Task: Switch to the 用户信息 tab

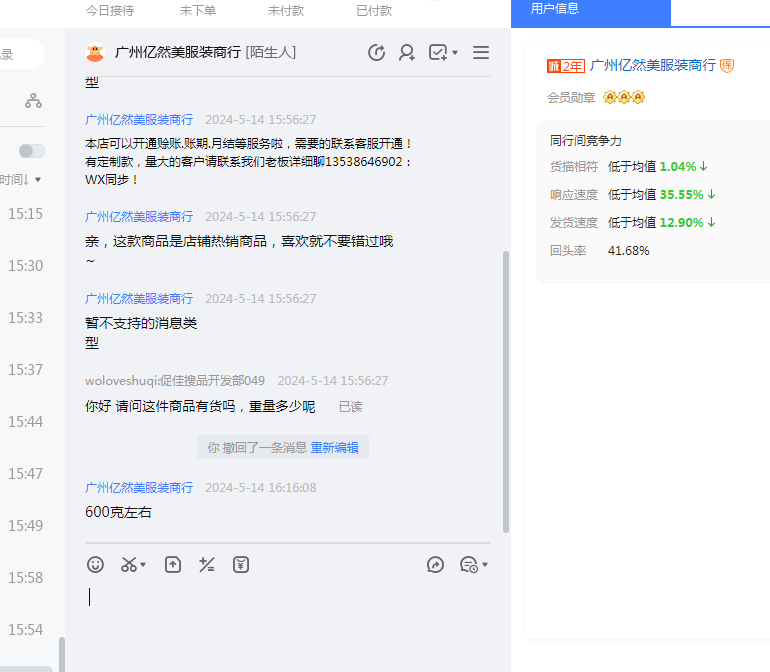Action: coord(590,10)
